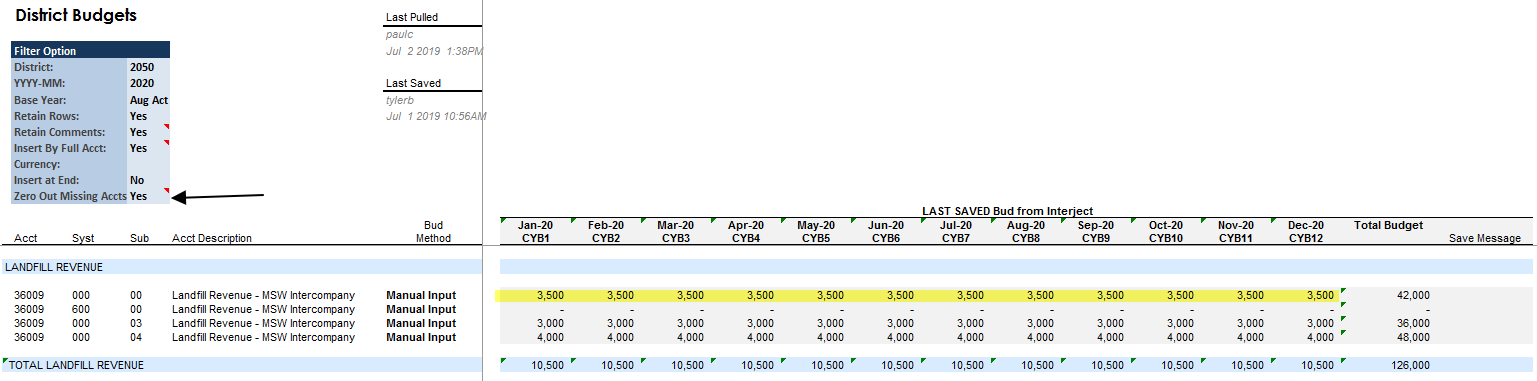Image resolution: width=1537 pixels, height=381 pixels.
Task: Click the Mar-20 CYB3 column header
Action: (x=676, y=232)
